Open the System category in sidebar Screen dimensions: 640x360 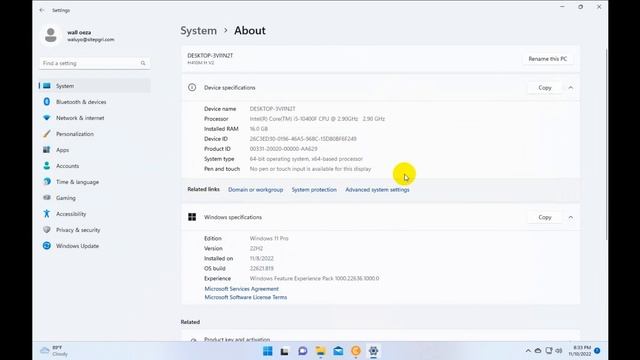click(x=95, y=86)
